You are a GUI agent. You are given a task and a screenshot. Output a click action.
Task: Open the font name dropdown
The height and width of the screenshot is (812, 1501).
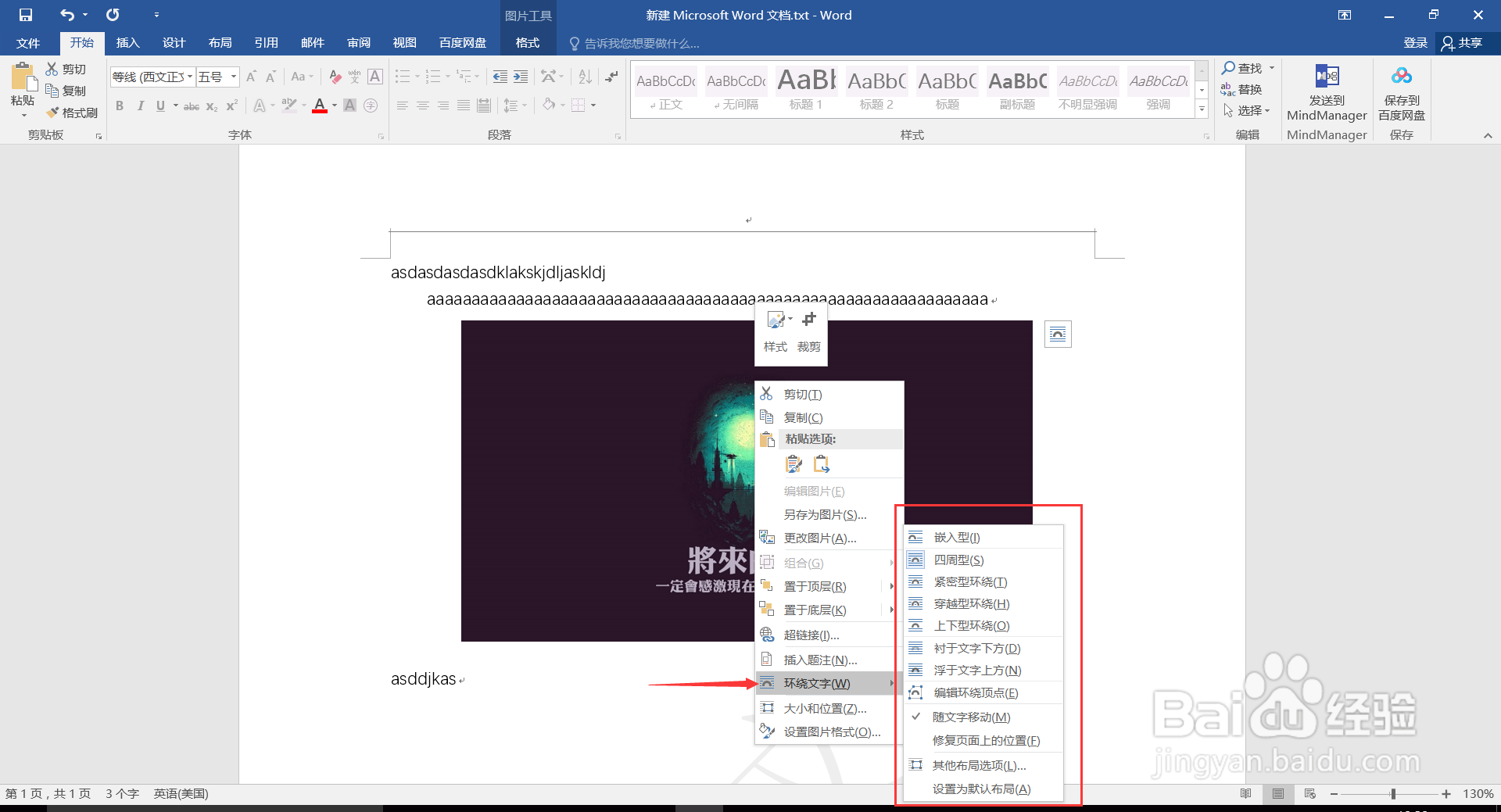point(188,77)
